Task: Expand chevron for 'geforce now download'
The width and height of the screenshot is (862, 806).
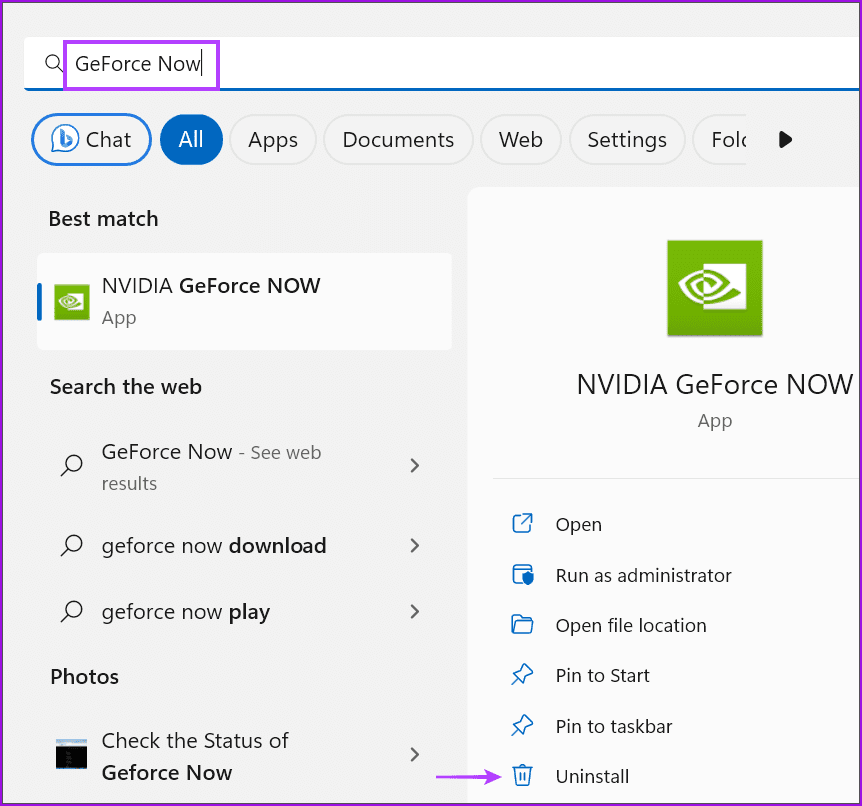Action: (x=415, y=546)
